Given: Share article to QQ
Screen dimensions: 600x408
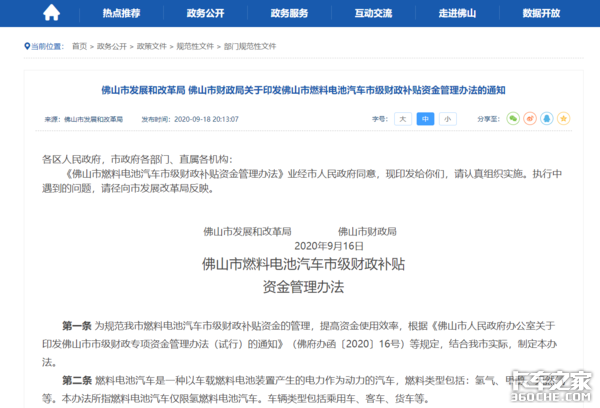Looking at the screenshot, I should click(547, 118).
